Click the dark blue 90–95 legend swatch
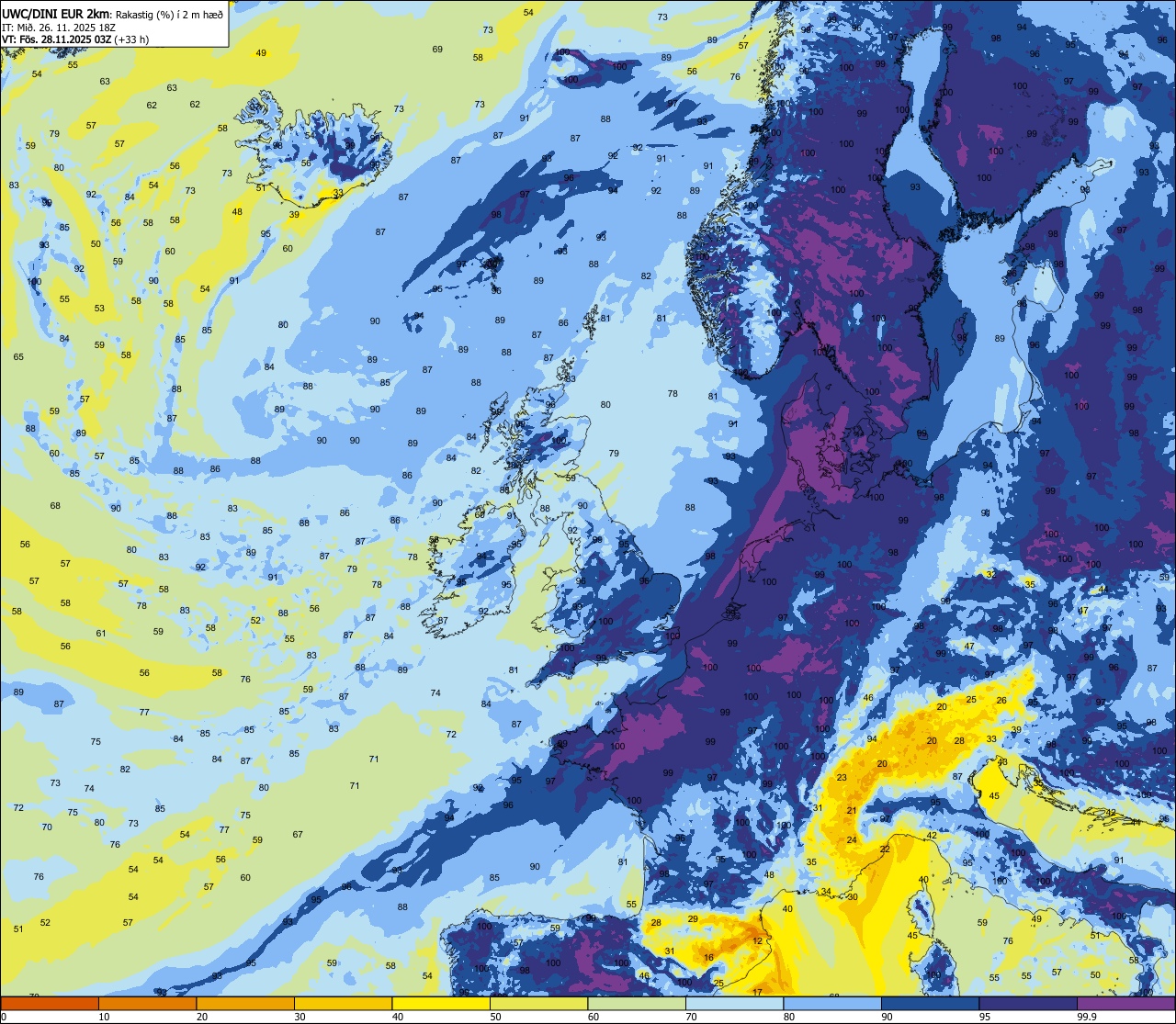Image resolution: width=1176 pixels, height=1024 pixels. [930, 1003]
